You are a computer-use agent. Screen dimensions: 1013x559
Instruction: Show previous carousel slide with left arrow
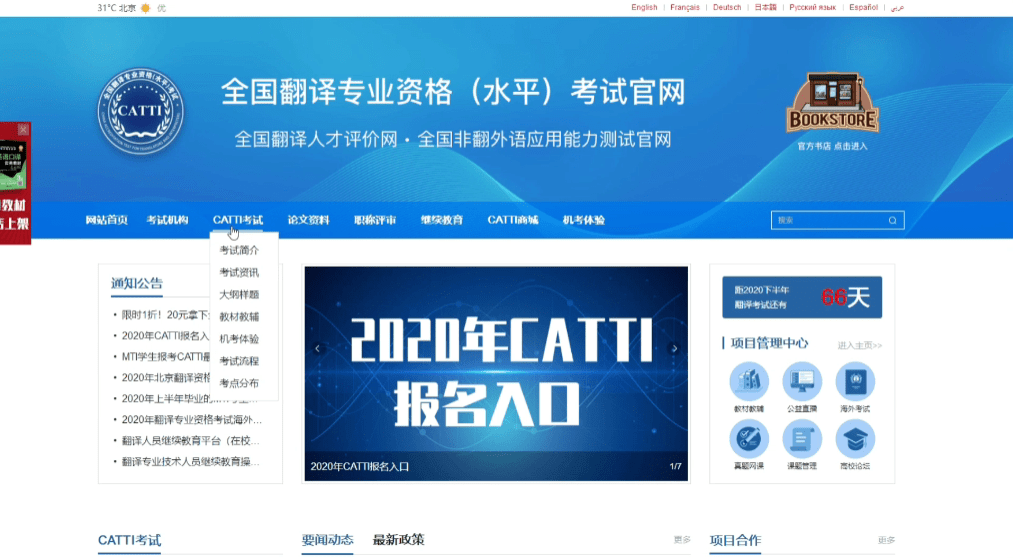[x=317, y=348]
